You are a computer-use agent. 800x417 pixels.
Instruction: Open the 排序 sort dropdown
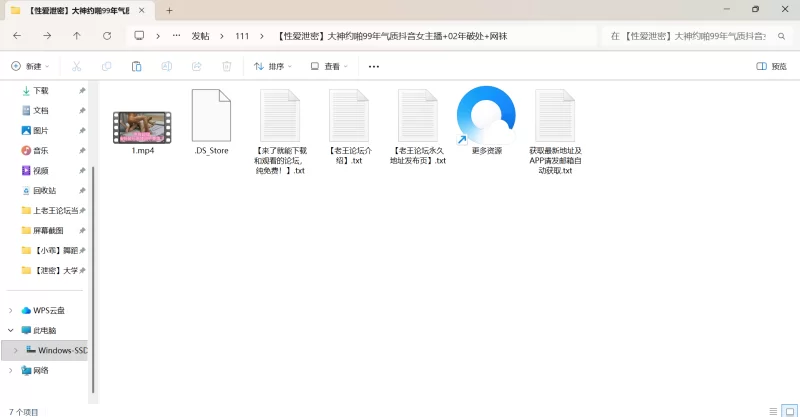tap(273, 66)
